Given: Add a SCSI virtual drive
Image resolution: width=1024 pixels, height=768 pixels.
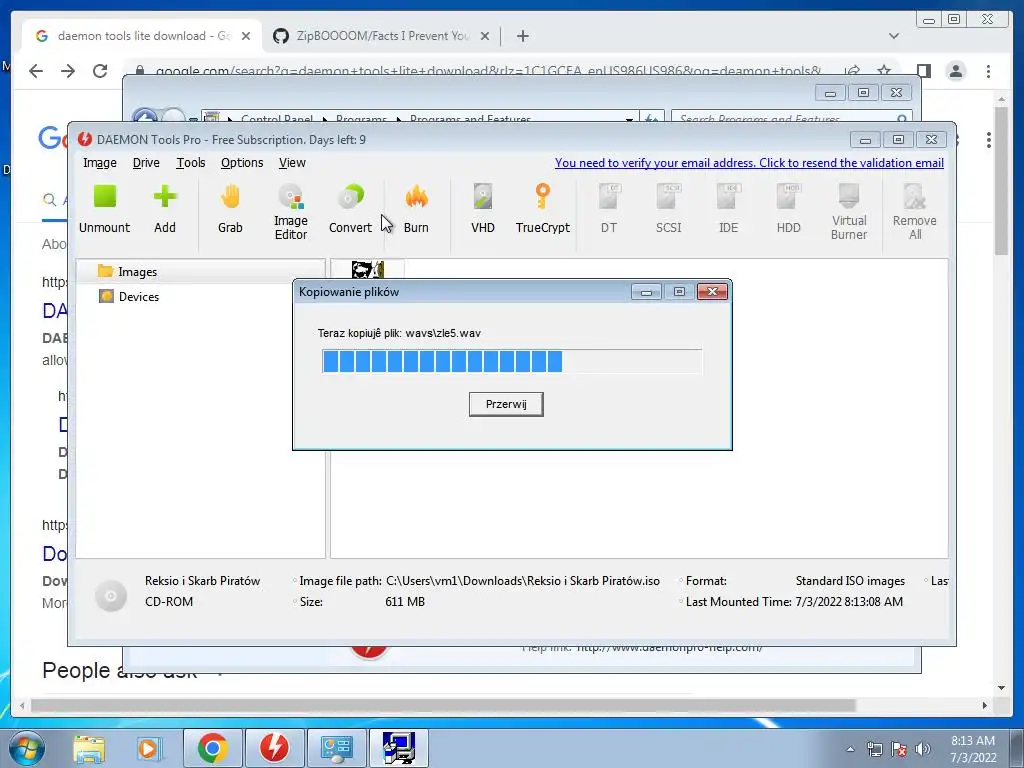Looking at the screenshot, I should (669, 209).
